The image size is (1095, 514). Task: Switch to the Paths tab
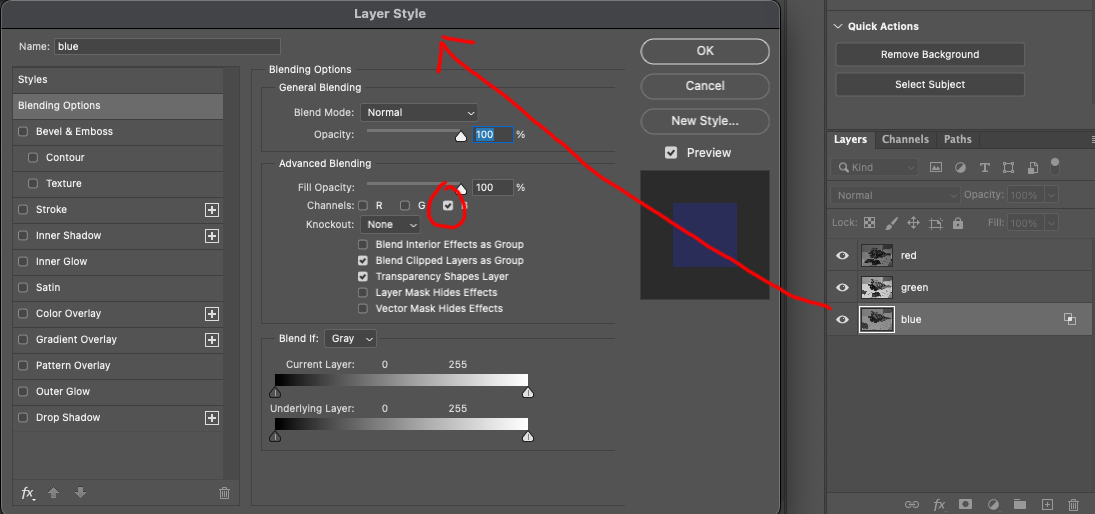[957, 139]
